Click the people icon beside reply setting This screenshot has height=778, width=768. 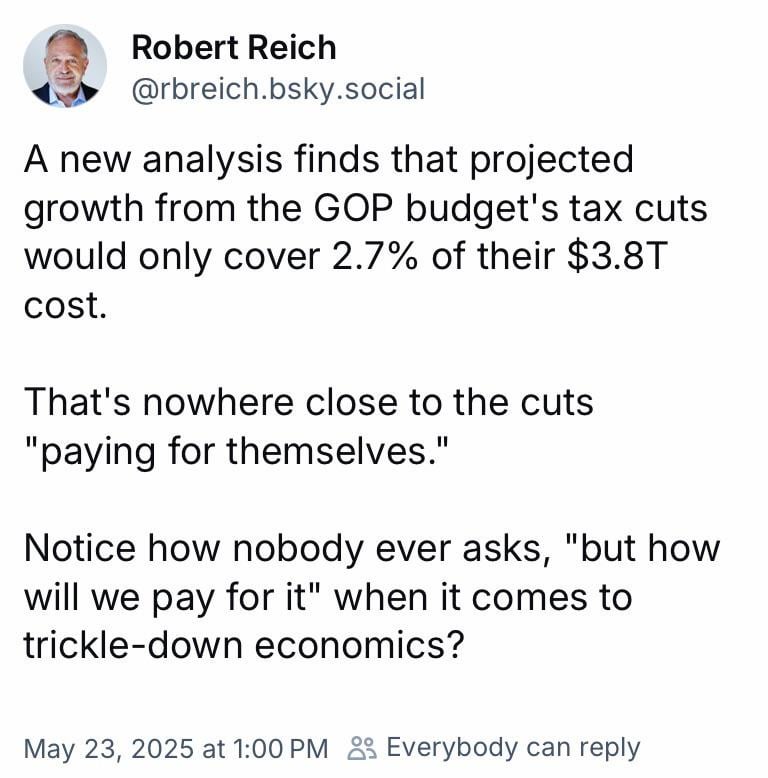pyautogui.click(x=362, y=747)
